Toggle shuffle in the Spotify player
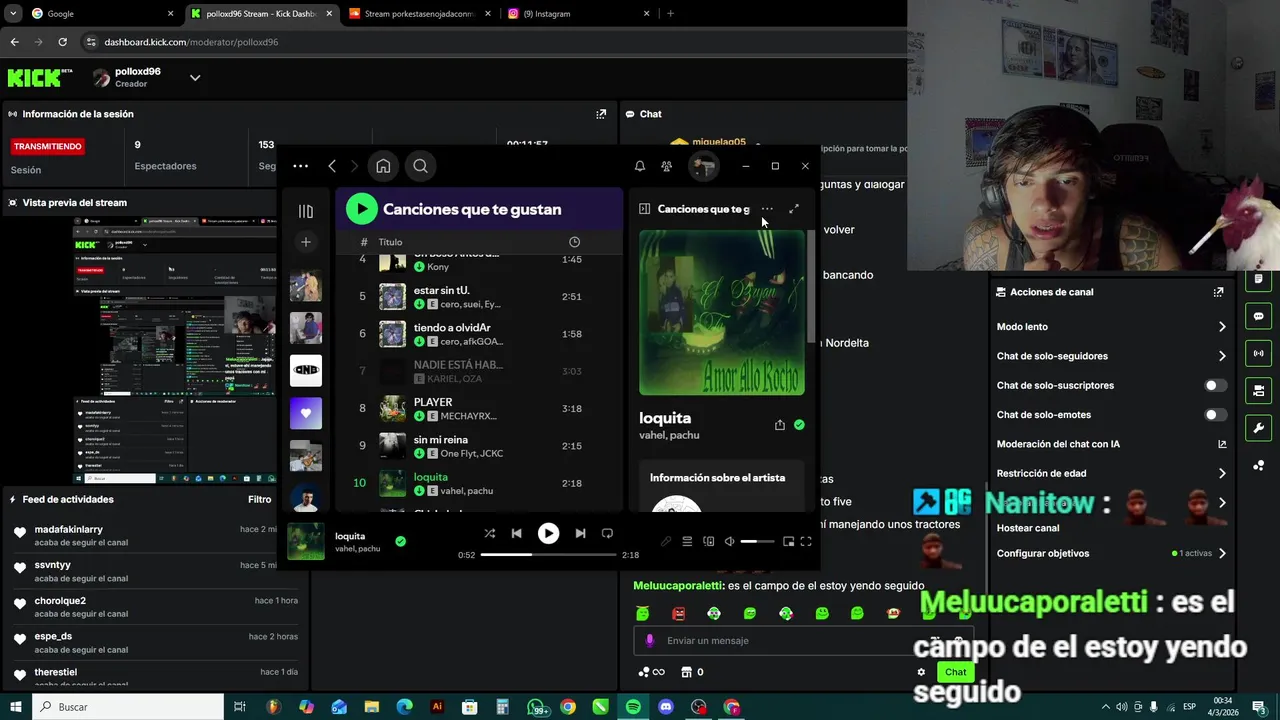 [x=489, y=534]
